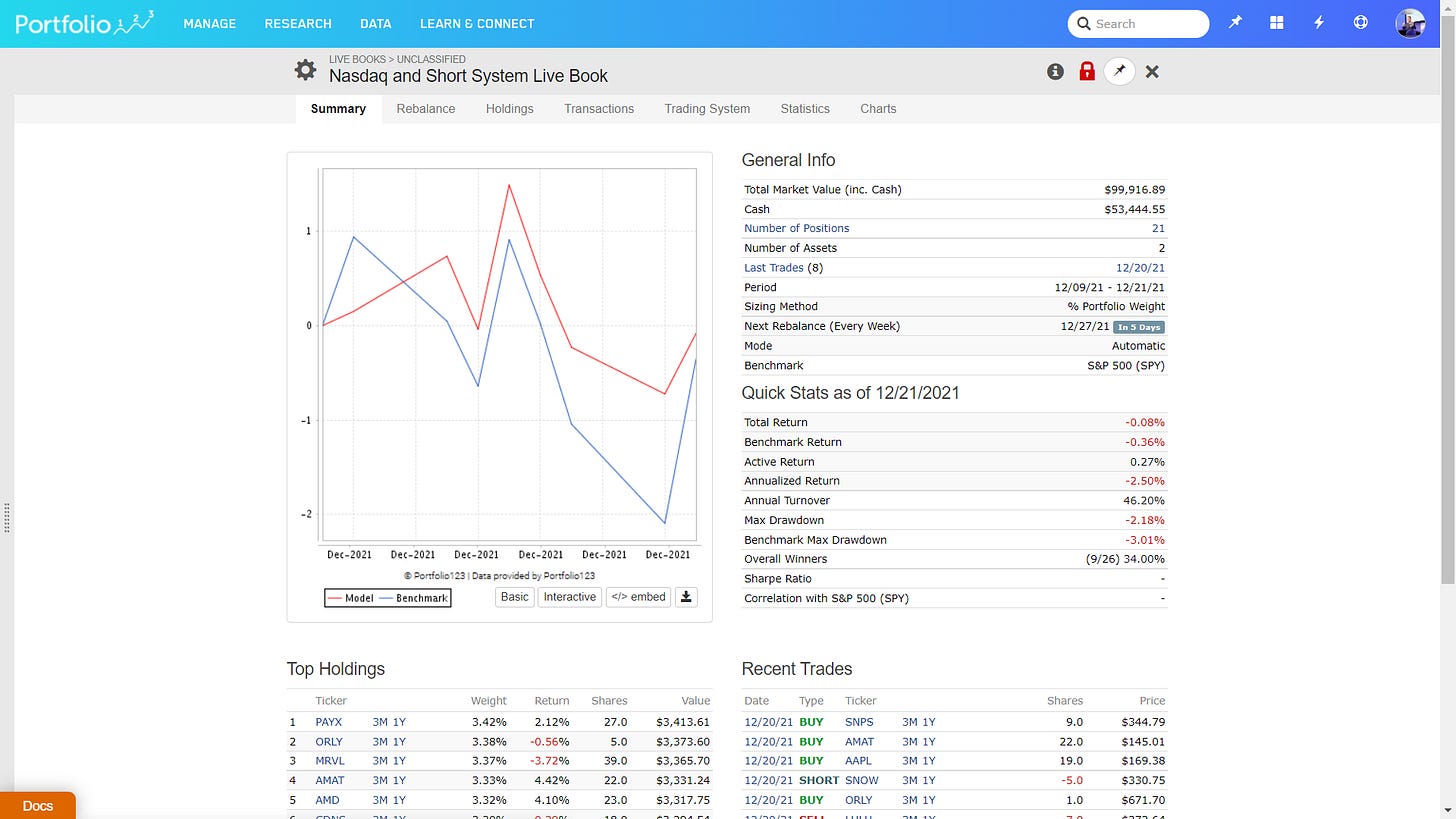Open the SNOW ticker link
Viewport: 1456px width, 819px height.
pyautogui.click(x=862, y=780)
